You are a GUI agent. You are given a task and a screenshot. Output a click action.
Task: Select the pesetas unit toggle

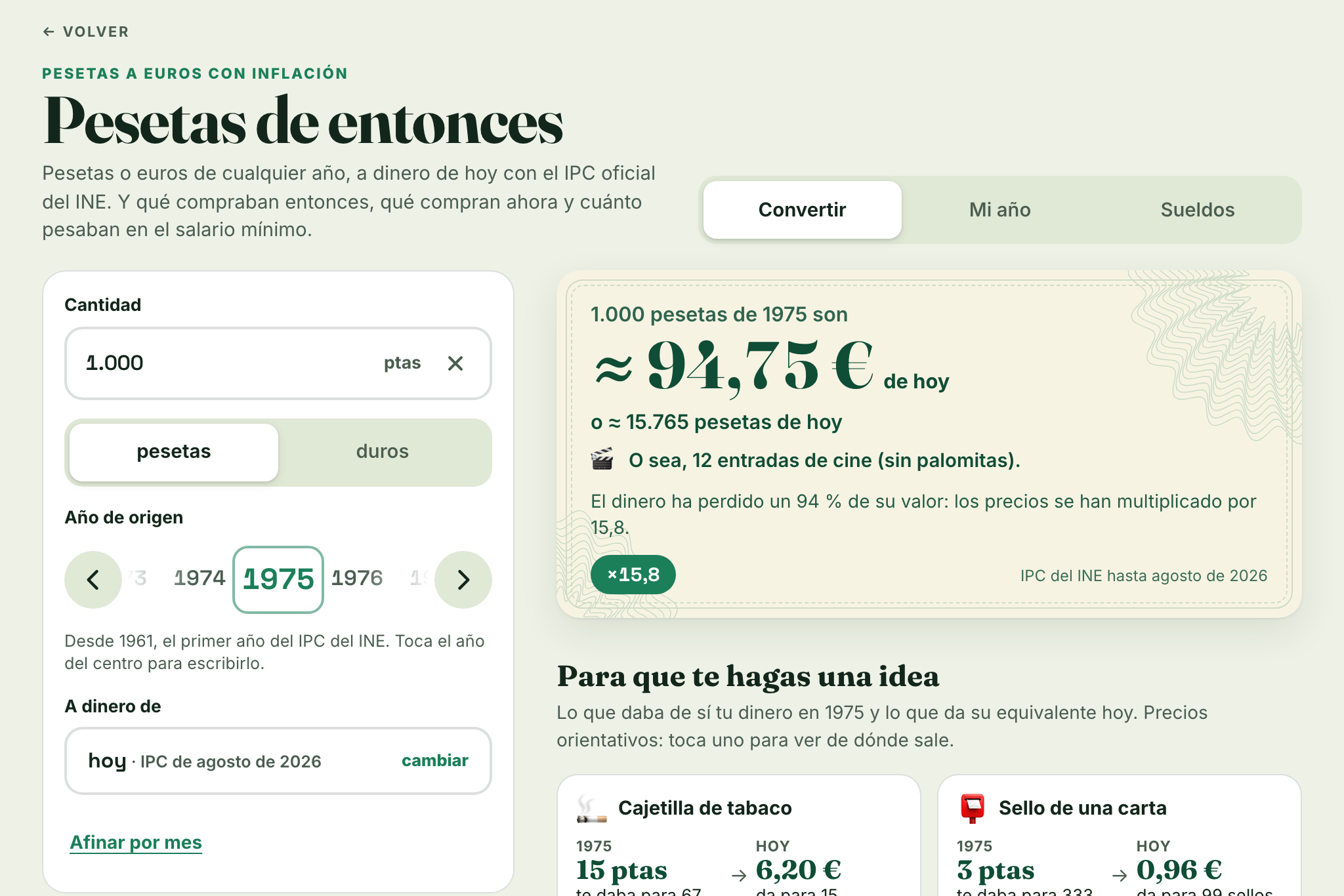(174, 452)
